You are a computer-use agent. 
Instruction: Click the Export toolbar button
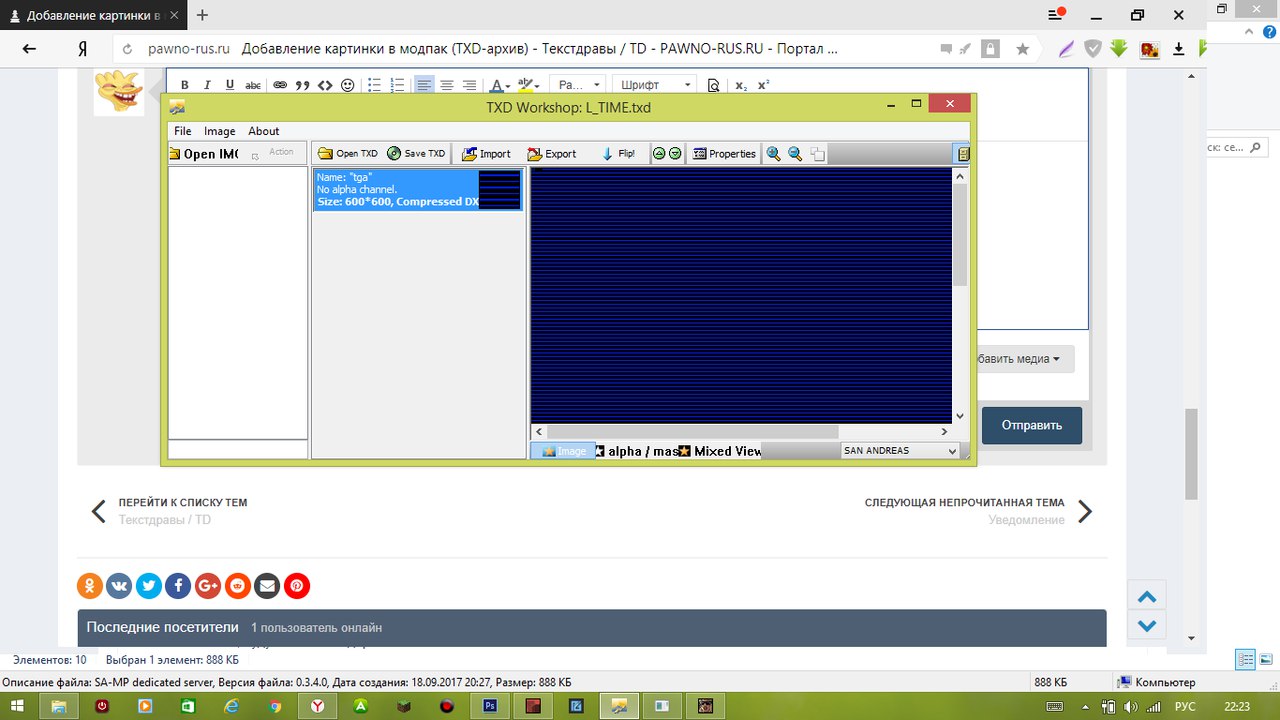(x=552, y=154)
